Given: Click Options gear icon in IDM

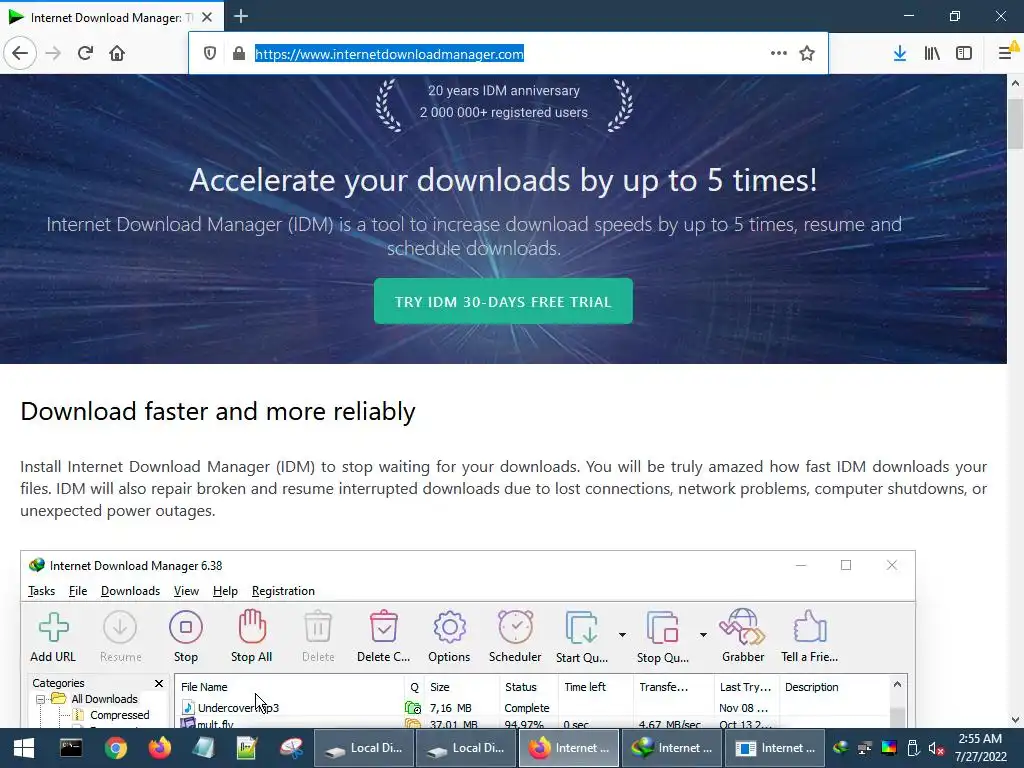Looking at the screenshot, I should (449, 637).
